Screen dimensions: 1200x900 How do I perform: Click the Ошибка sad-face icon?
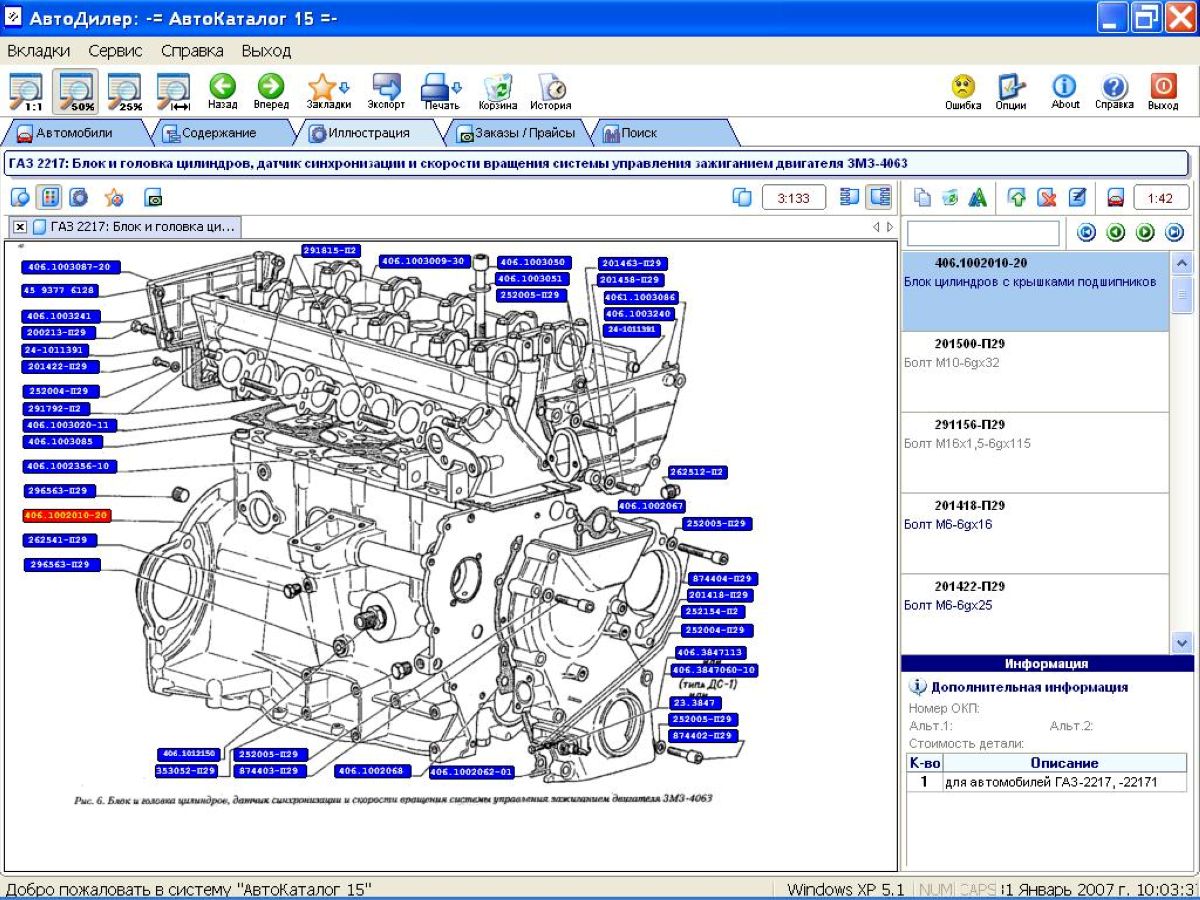[x=963, y=91]
